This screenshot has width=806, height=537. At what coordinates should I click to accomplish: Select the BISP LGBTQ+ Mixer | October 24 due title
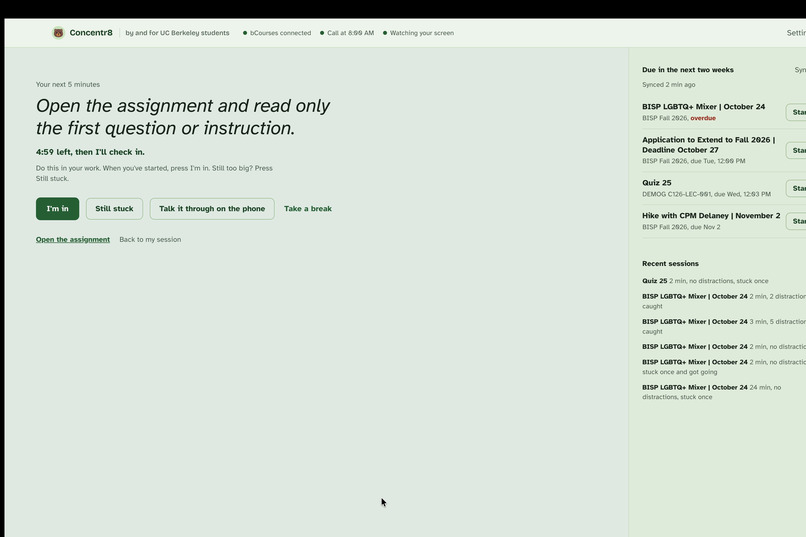[x=703, y=107]
